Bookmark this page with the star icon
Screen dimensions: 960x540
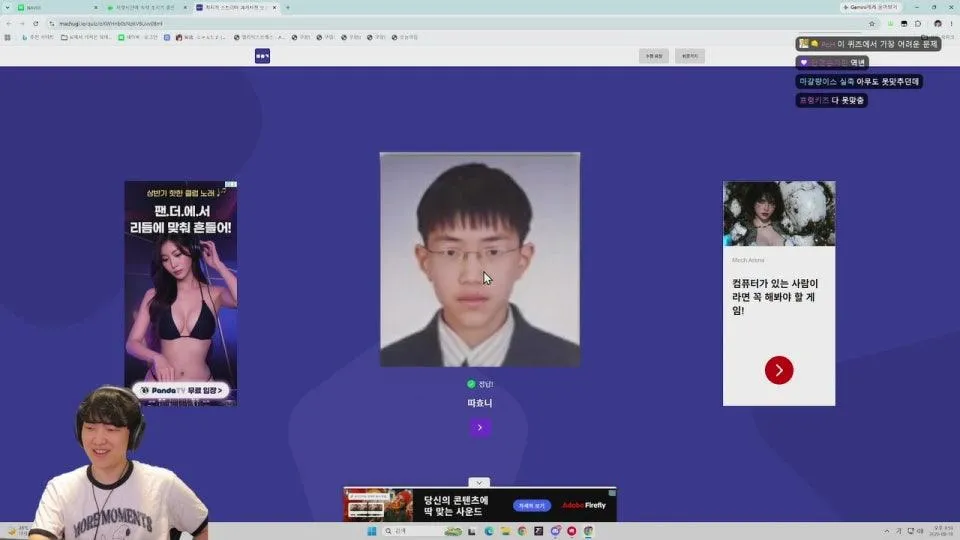[x=872, y=23]
